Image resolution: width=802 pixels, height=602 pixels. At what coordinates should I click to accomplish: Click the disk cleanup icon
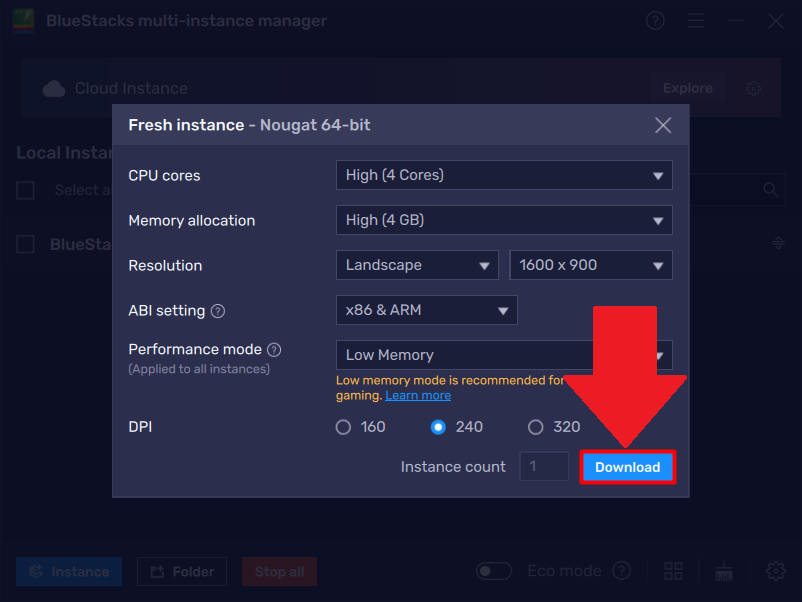[x=724, y=571]
